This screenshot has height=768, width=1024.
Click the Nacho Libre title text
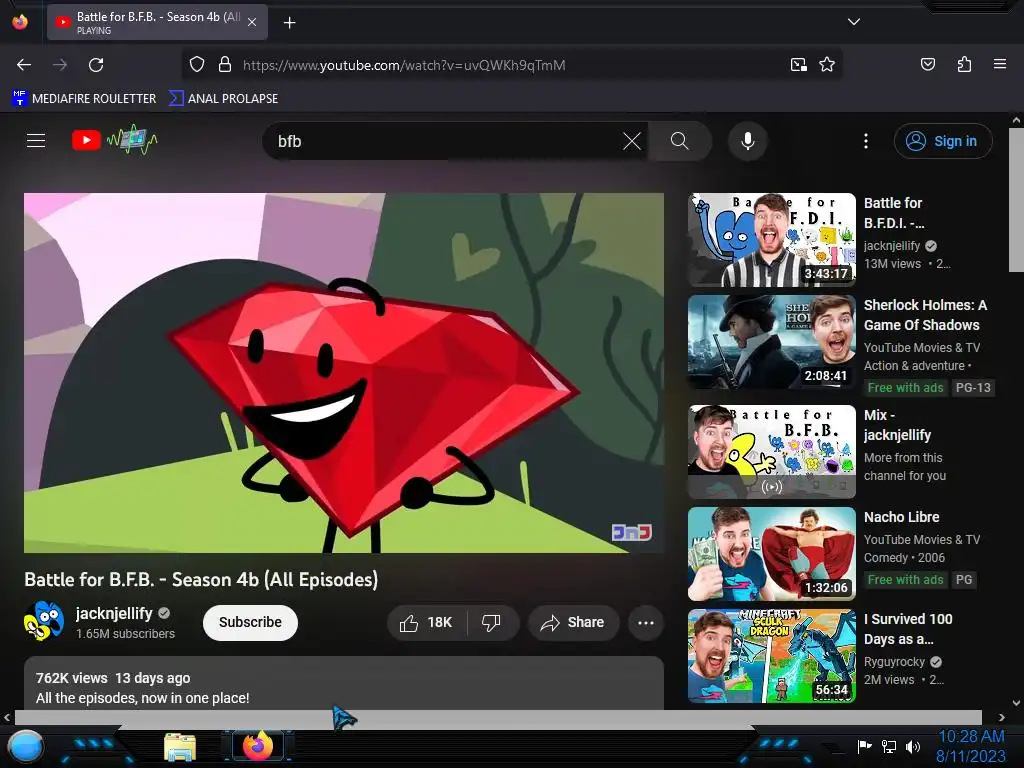tap(901, 517)
